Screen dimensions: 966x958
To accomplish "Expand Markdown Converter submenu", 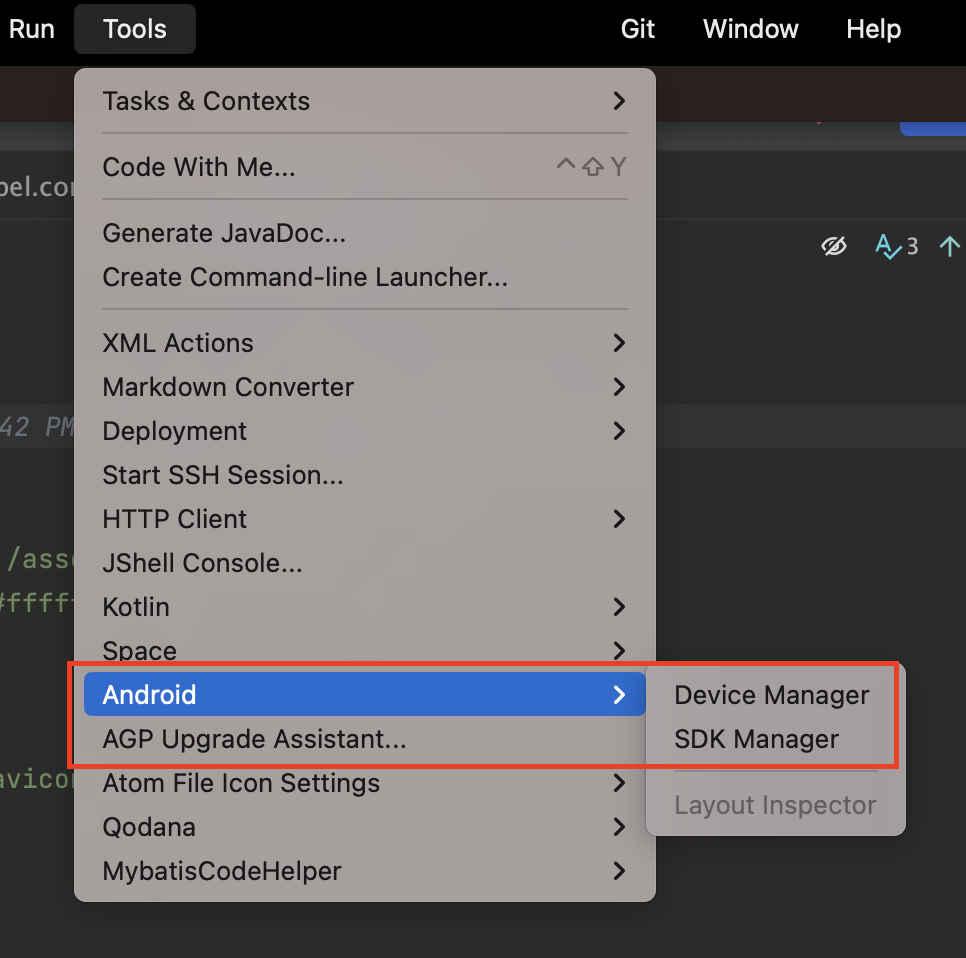I will [x=365, y=387].
